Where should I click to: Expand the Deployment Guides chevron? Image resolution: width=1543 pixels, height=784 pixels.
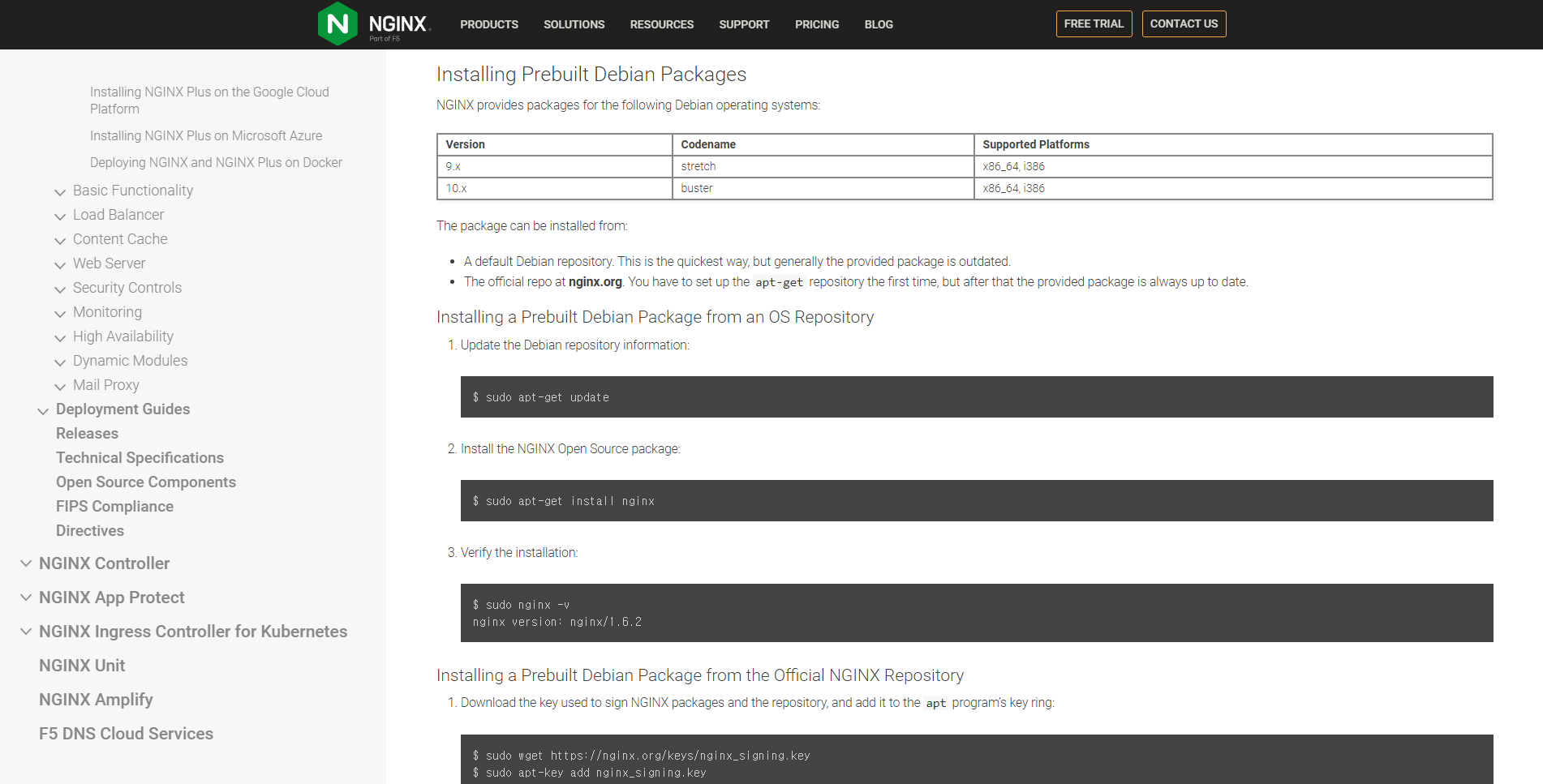(x=43, y=411)
